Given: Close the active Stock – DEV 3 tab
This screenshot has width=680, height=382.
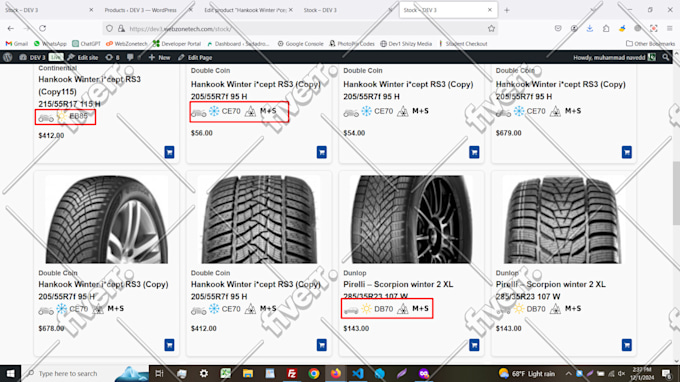Looking at the screenshot, I should 490,10.
